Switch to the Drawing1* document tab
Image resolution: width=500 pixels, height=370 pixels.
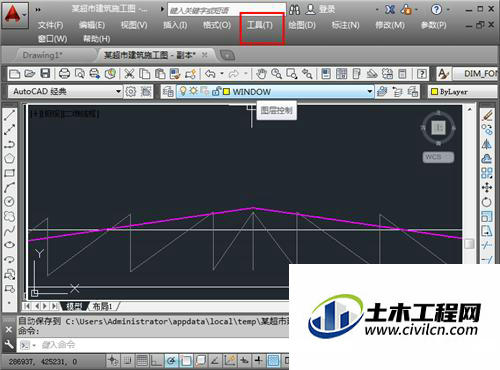[43, 55]
